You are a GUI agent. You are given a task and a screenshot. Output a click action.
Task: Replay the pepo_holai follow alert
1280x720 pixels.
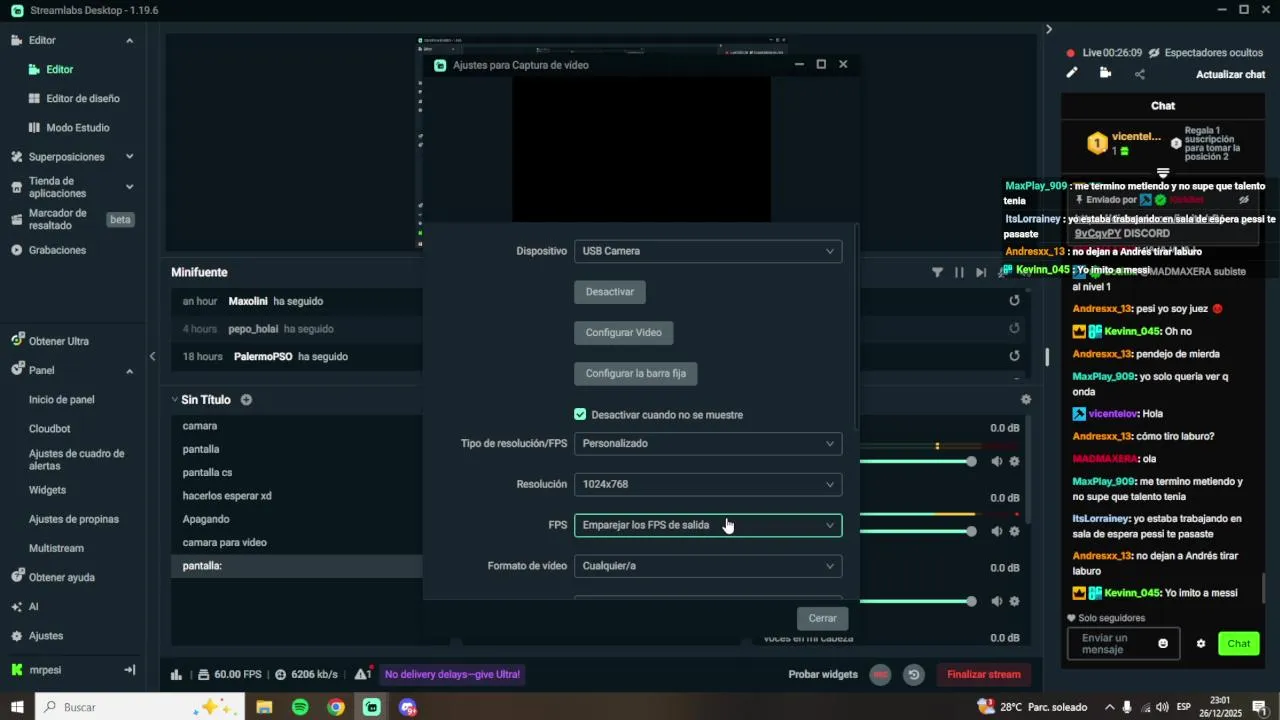tap(1014, 328)
